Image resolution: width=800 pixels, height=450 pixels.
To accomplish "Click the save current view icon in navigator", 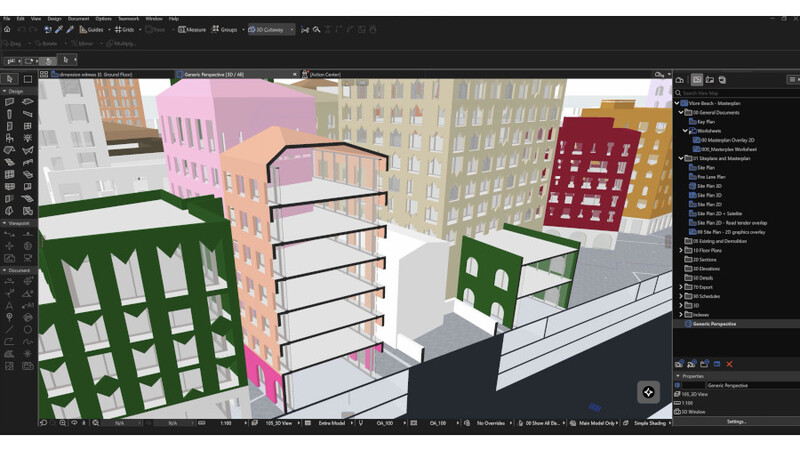I will coord(679,364).
